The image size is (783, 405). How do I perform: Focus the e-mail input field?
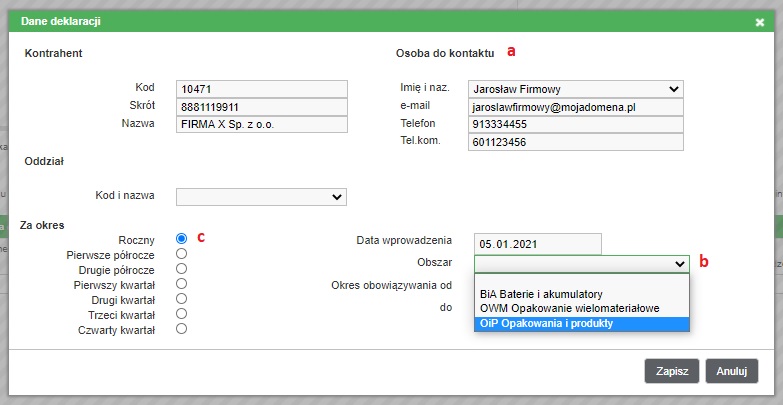click(x=574, y=106)
